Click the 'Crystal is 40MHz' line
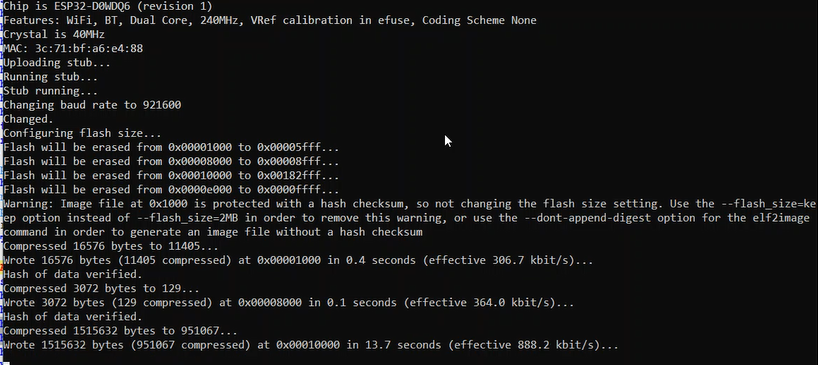 [x=54, y=34]
